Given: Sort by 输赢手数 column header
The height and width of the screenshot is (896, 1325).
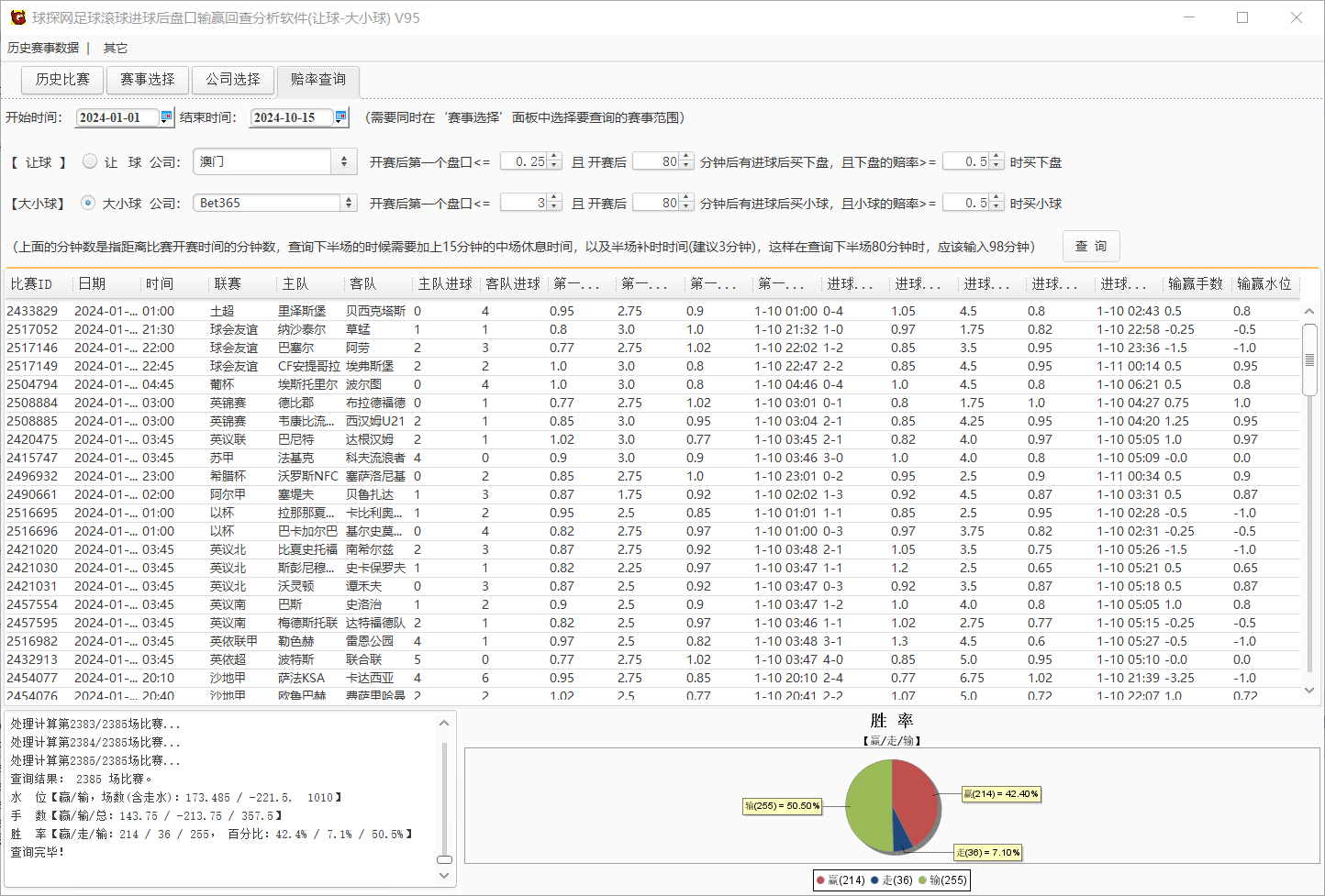Looking at the screenshot, I should [1197, 284].
